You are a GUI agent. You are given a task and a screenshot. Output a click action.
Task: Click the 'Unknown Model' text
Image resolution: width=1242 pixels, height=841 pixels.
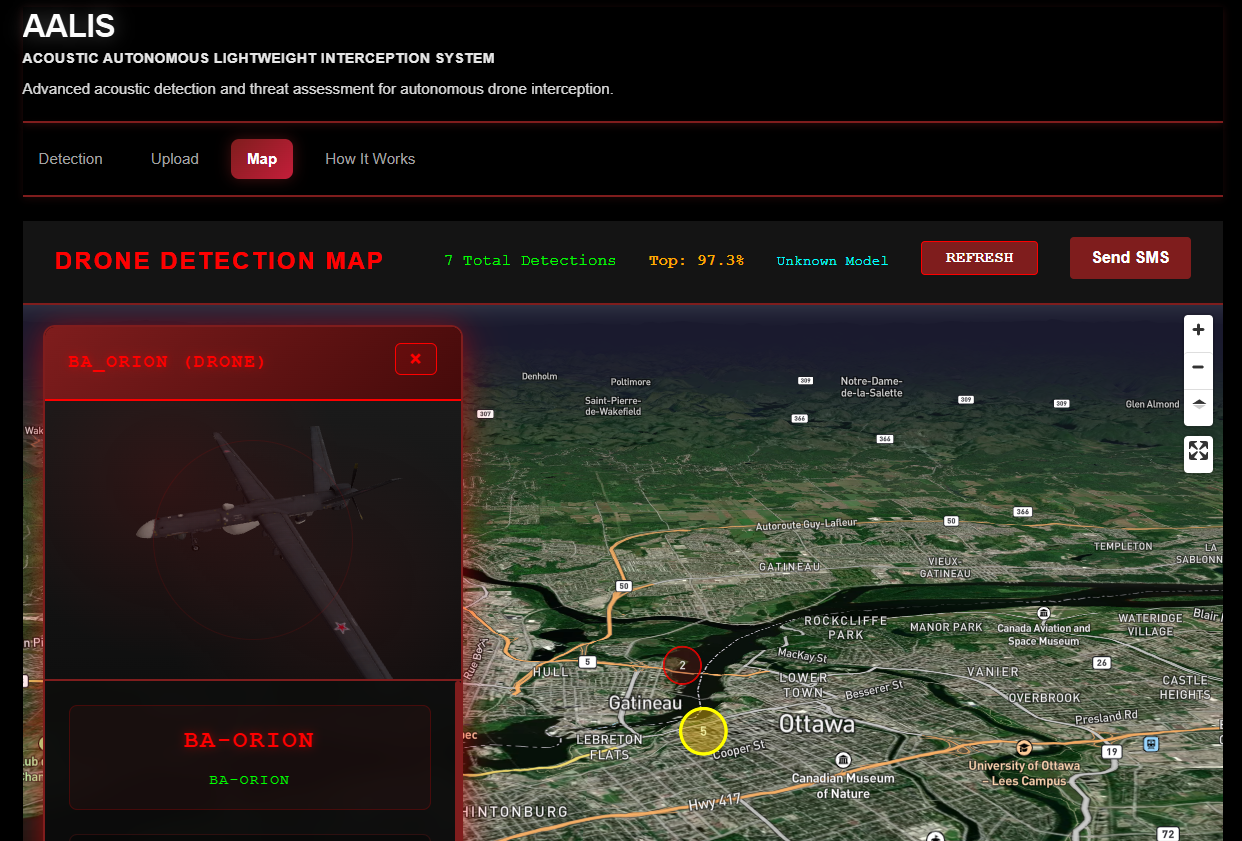[832, 261]
